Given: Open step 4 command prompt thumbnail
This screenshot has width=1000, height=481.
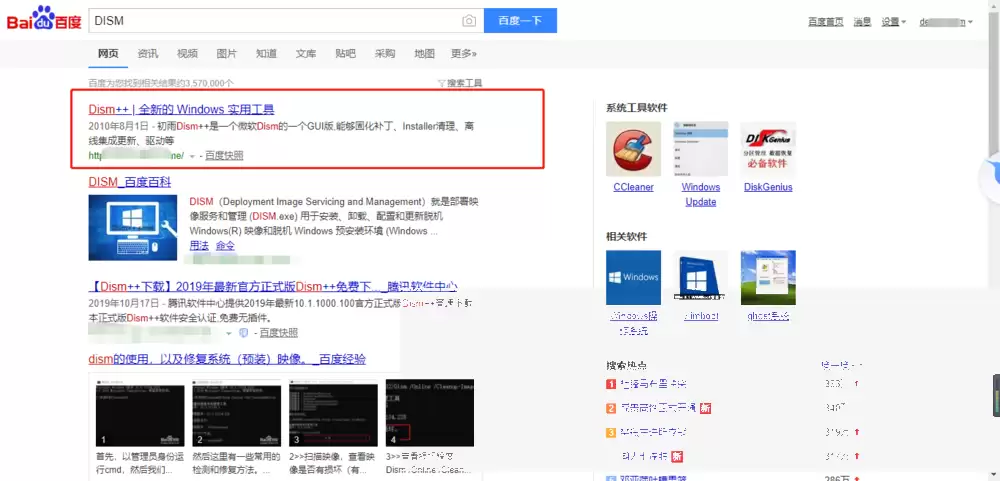Looking at the screenshot, I should click(429, 413).
